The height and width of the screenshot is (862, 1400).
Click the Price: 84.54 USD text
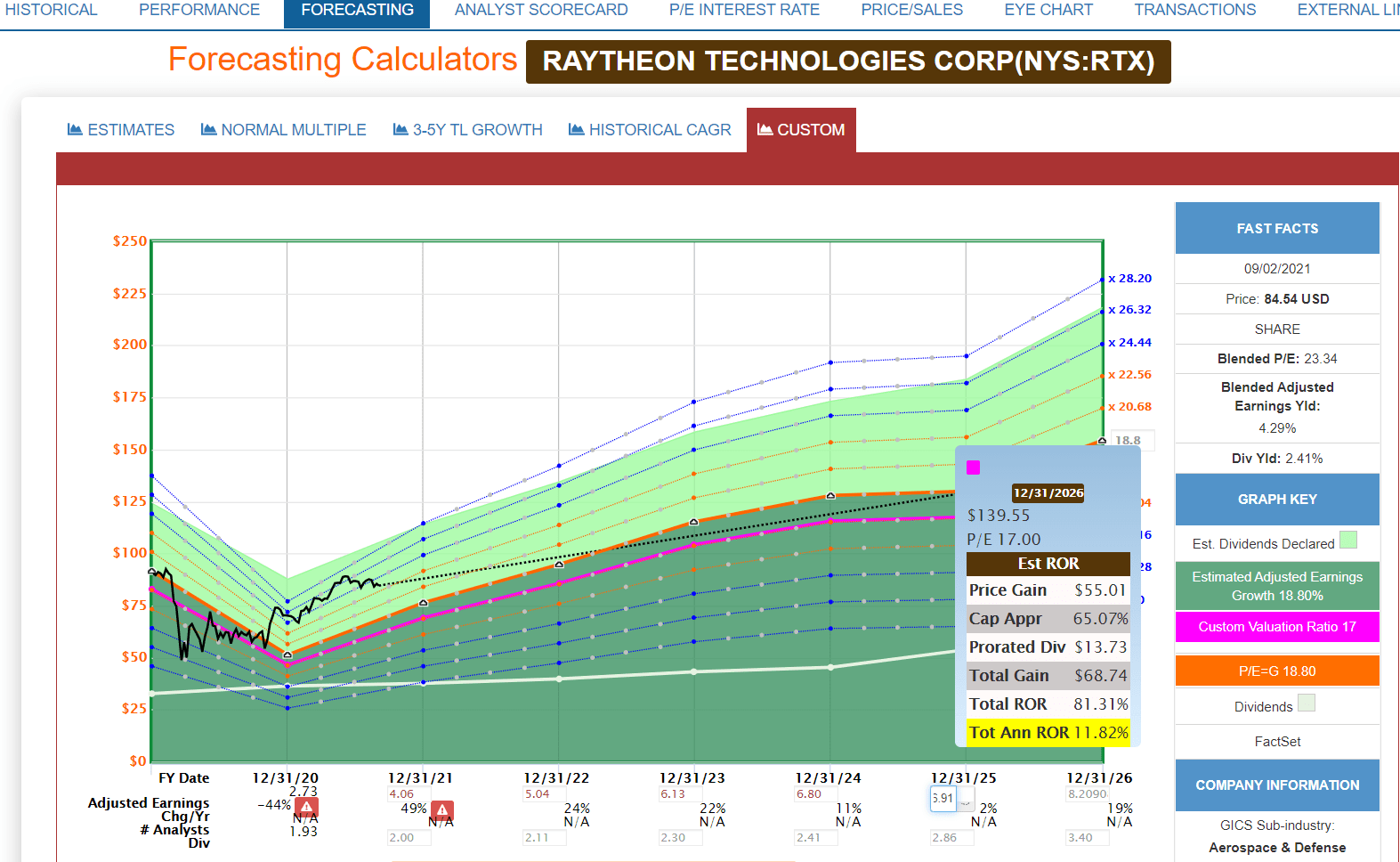pyautogui.click(x=1277, y=299)
